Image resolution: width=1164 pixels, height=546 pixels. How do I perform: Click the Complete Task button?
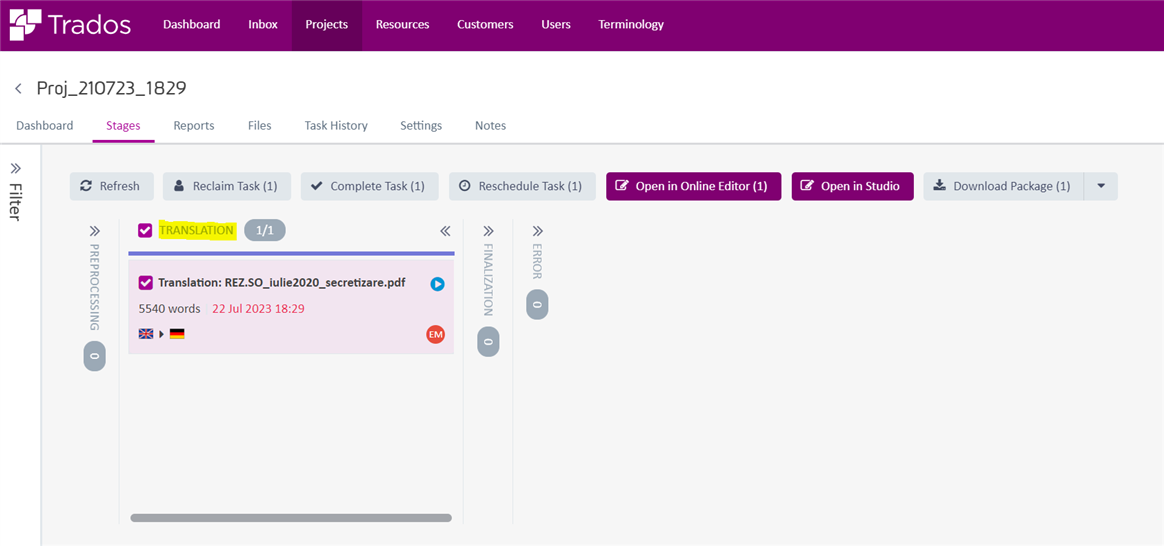[x=370, y=186]
